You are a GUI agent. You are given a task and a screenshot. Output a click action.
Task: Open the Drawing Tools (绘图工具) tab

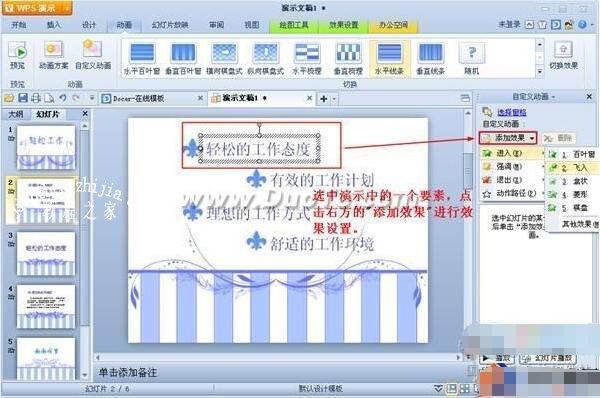293,25
